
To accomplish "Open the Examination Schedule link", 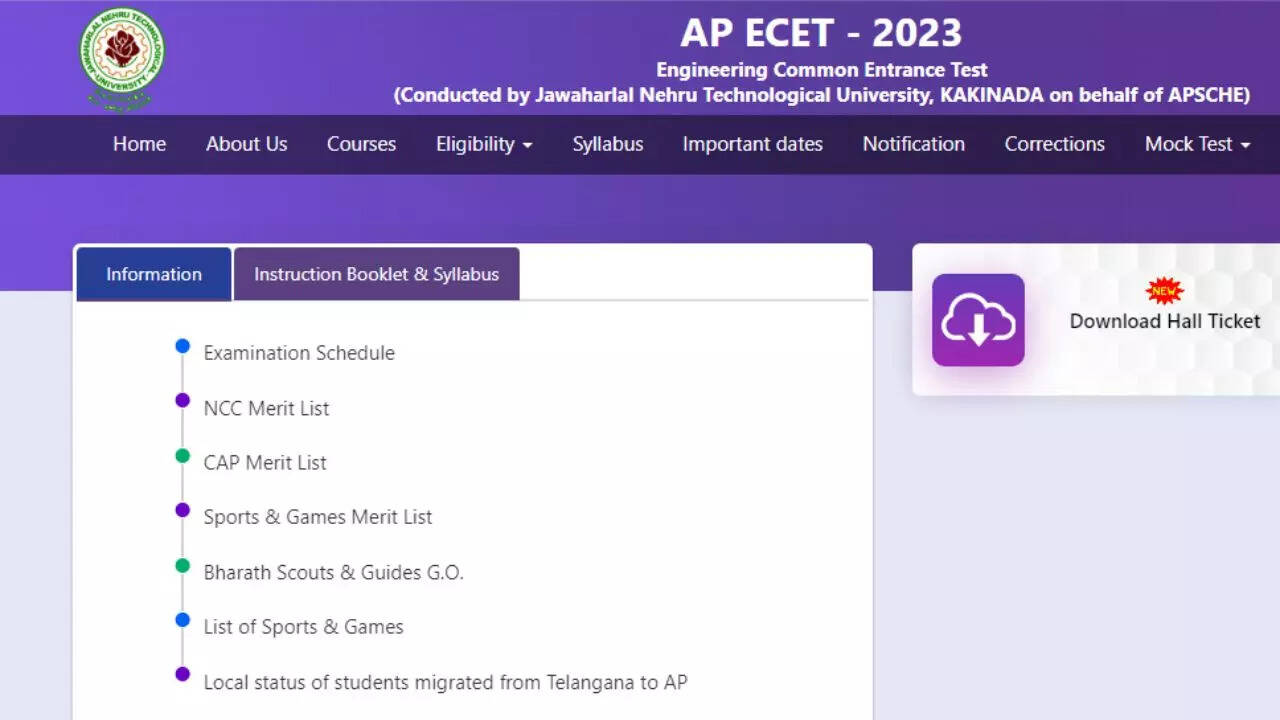I will pos(299,353).
